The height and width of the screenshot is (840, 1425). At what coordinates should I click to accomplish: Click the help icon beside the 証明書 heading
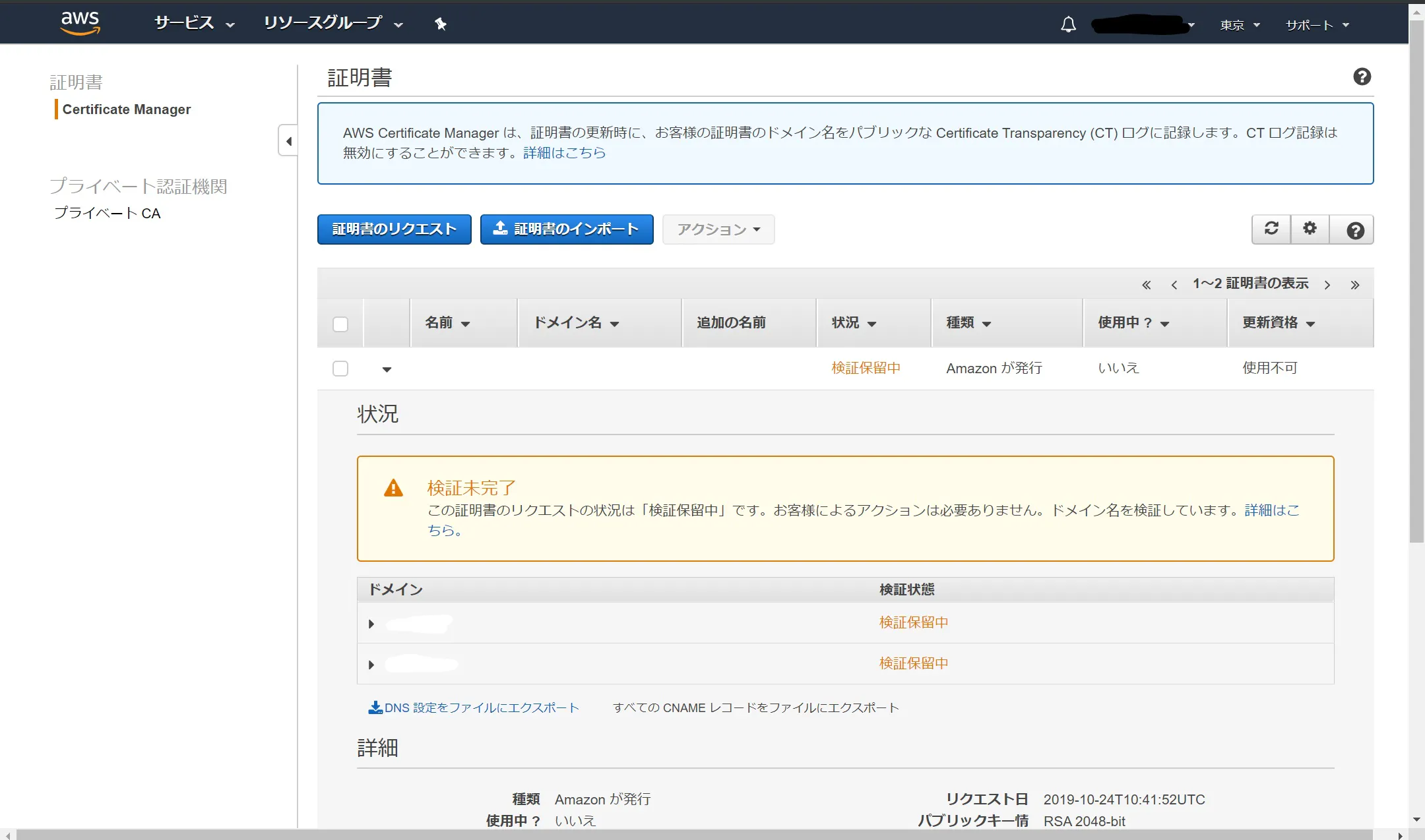pos(1362,76)
